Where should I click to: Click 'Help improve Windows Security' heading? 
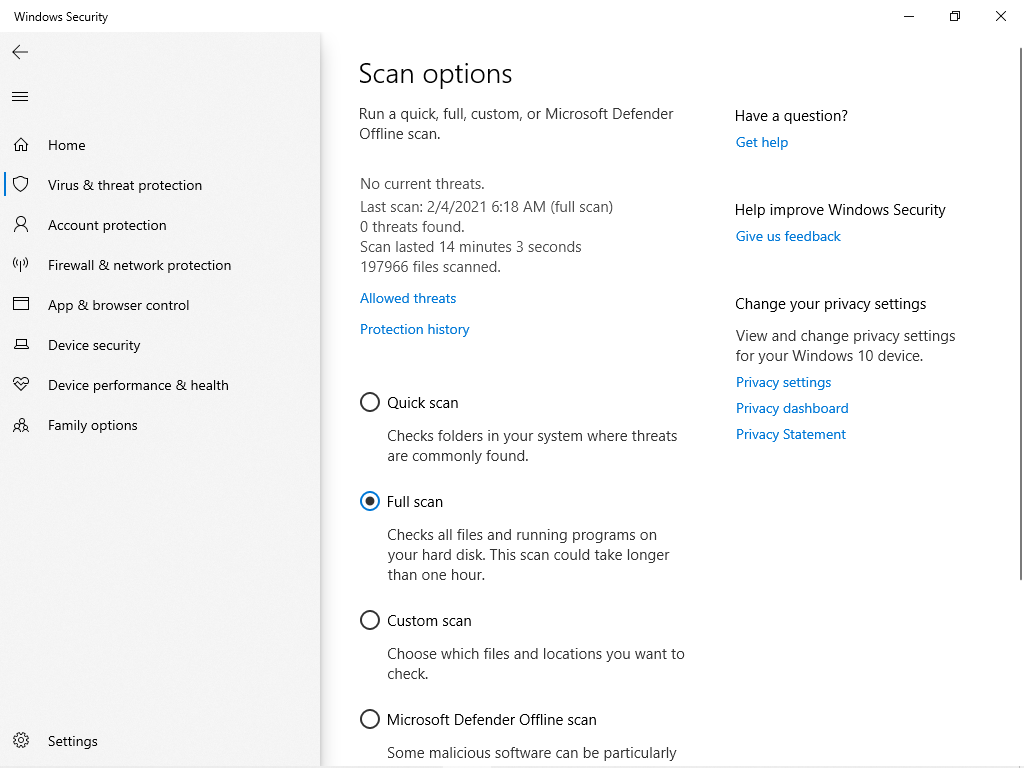(840, 210)
